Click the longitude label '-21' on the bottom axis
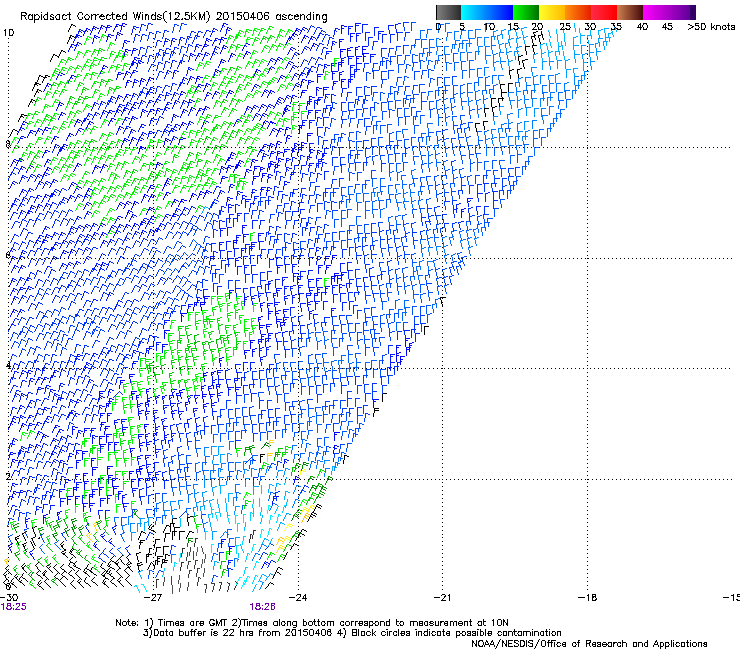 (442, 598)
